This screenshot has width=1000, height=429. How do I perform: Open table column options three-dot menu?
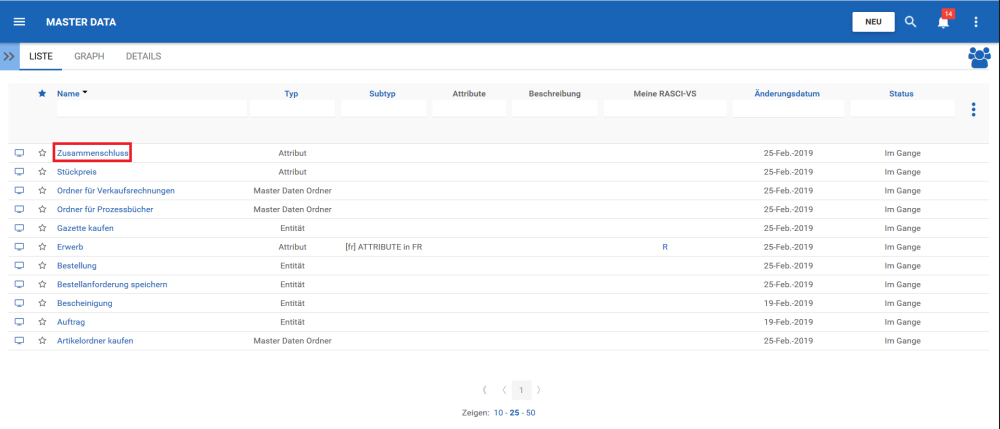[x=973, y=109]
